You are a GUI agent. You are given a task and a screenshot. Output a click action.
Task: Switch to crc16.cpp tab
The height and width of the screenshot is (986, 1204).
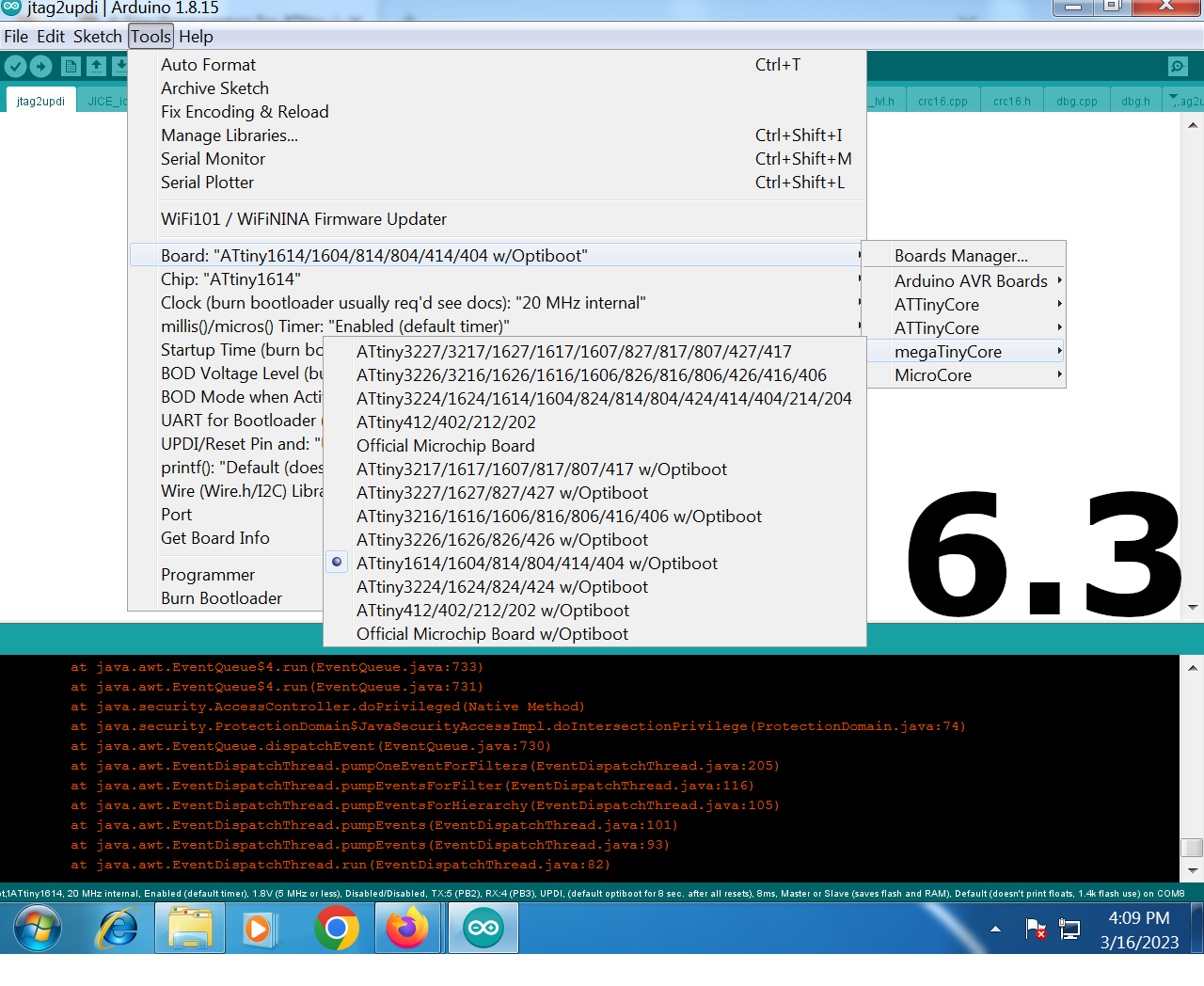[x=943, y=101]
